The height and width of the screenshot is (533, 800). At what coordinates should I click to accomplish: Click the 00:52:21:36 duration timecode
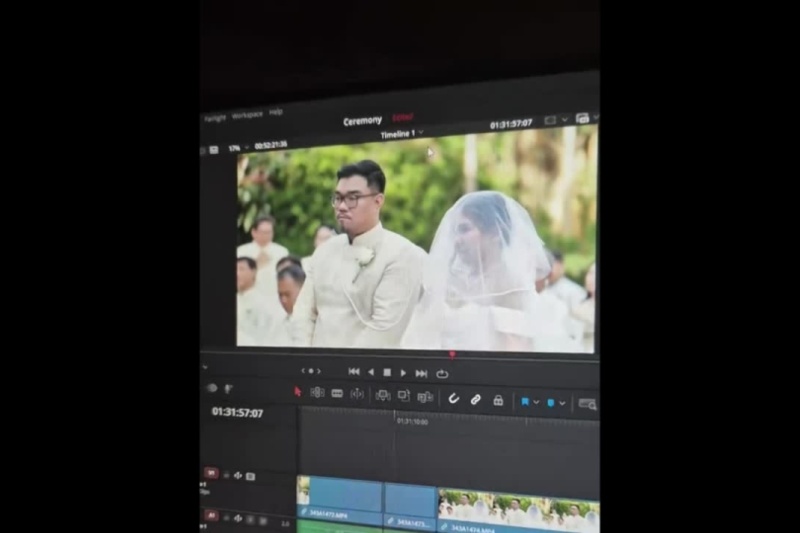(x=270, y=146)
